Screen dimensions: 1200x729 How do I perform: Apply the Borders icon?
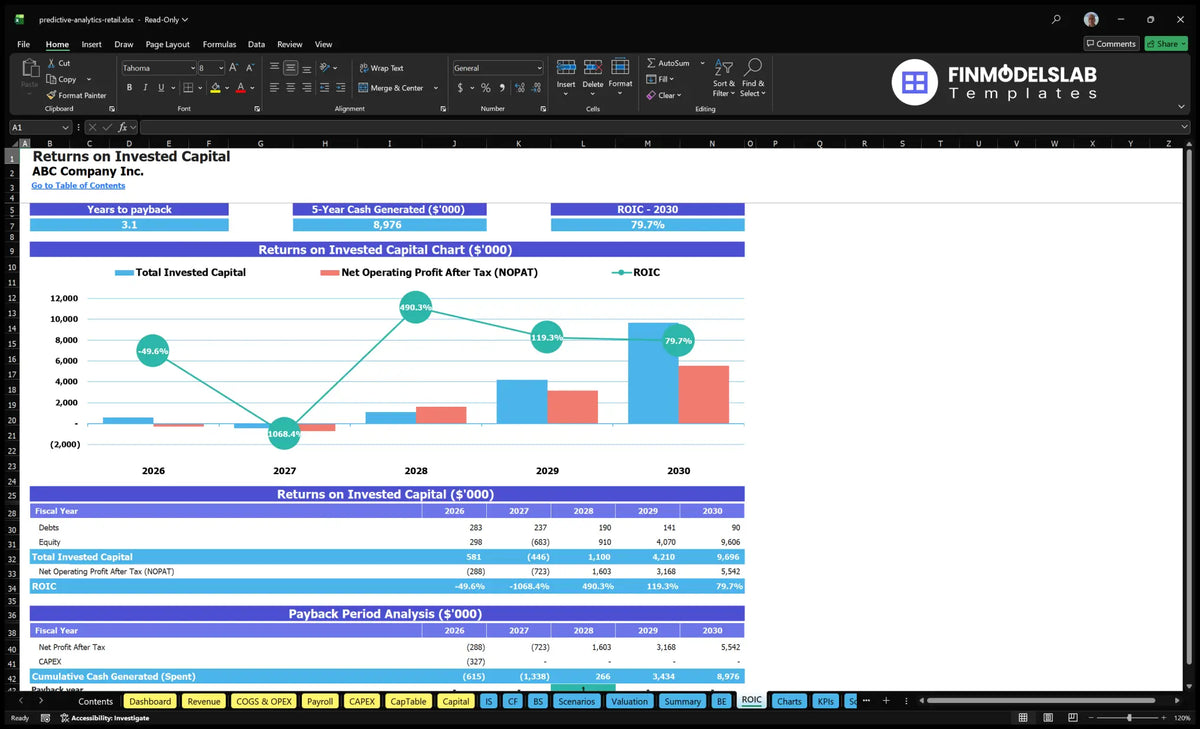[187, 88]
